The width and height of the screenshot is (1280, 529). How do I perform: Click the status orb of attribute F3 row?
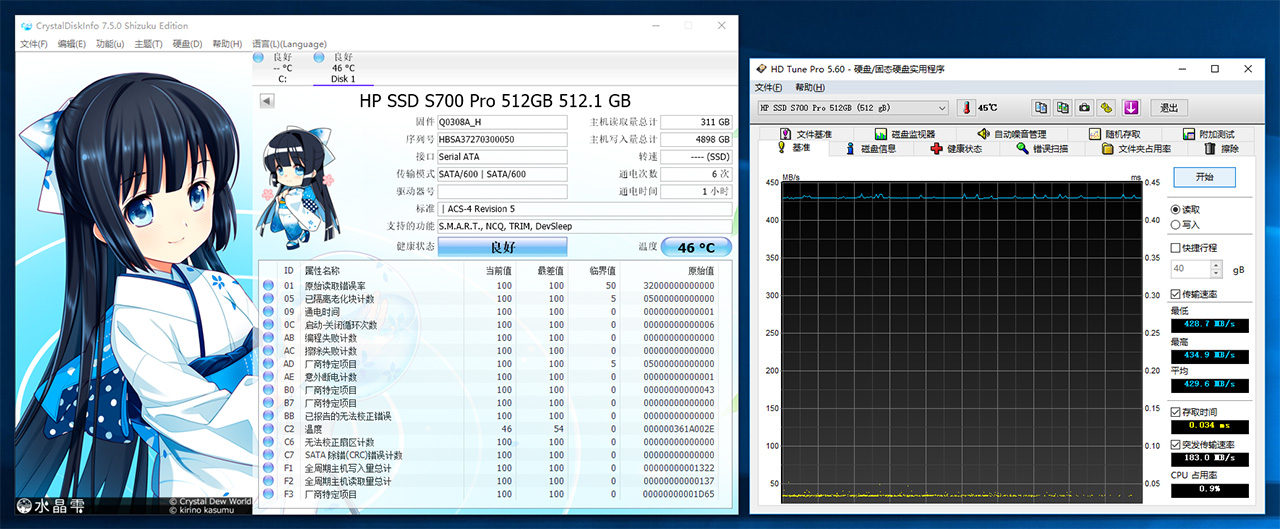(x=268, y=493)
